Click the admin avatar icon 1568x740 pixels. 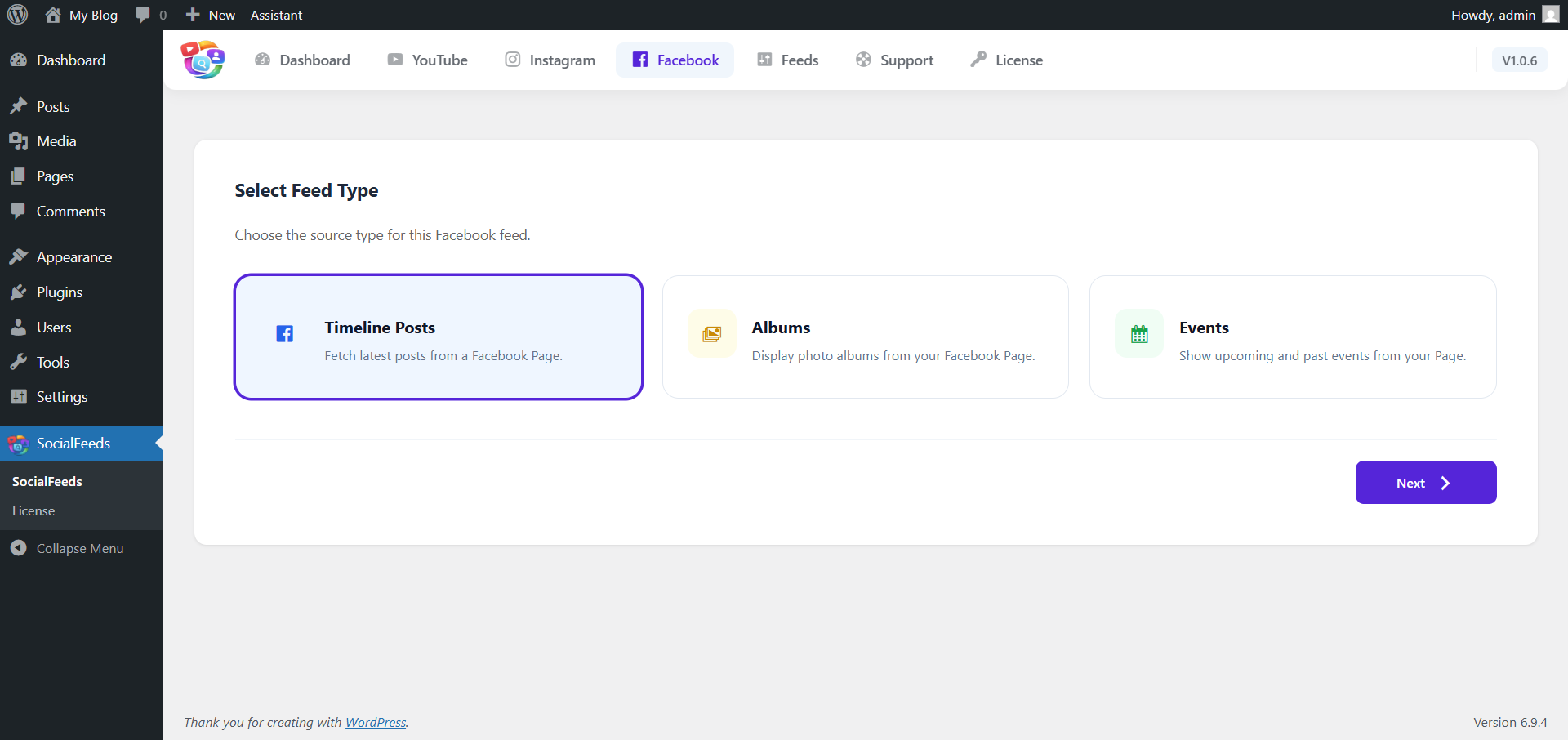1550,15
